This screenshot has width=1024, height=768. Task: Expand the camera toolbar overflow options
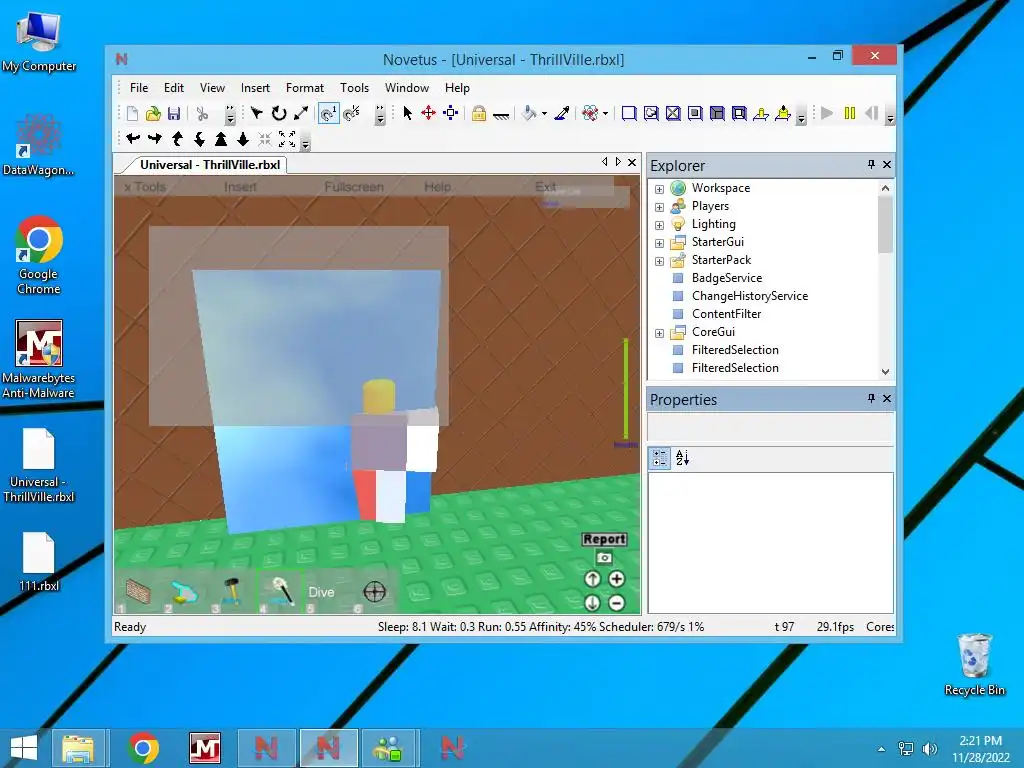click(306, 142)
